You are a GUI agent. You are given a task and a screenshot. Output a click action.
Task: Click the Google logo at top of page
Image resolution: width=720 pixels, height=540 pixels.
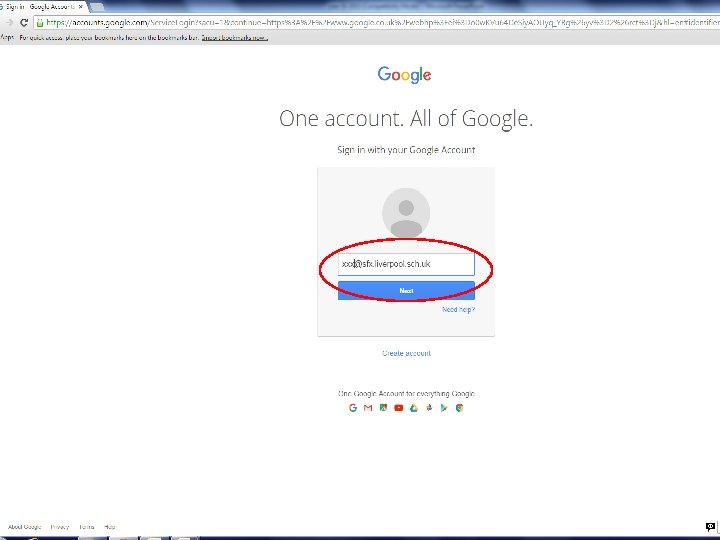coord(405,74)
